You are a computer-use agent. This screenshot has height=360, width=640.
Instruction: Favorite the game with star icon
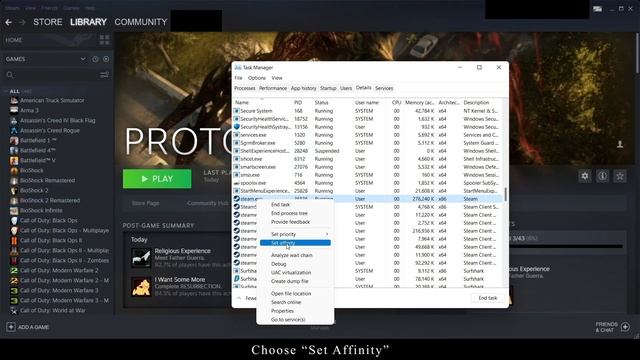[x=620, y=176]
